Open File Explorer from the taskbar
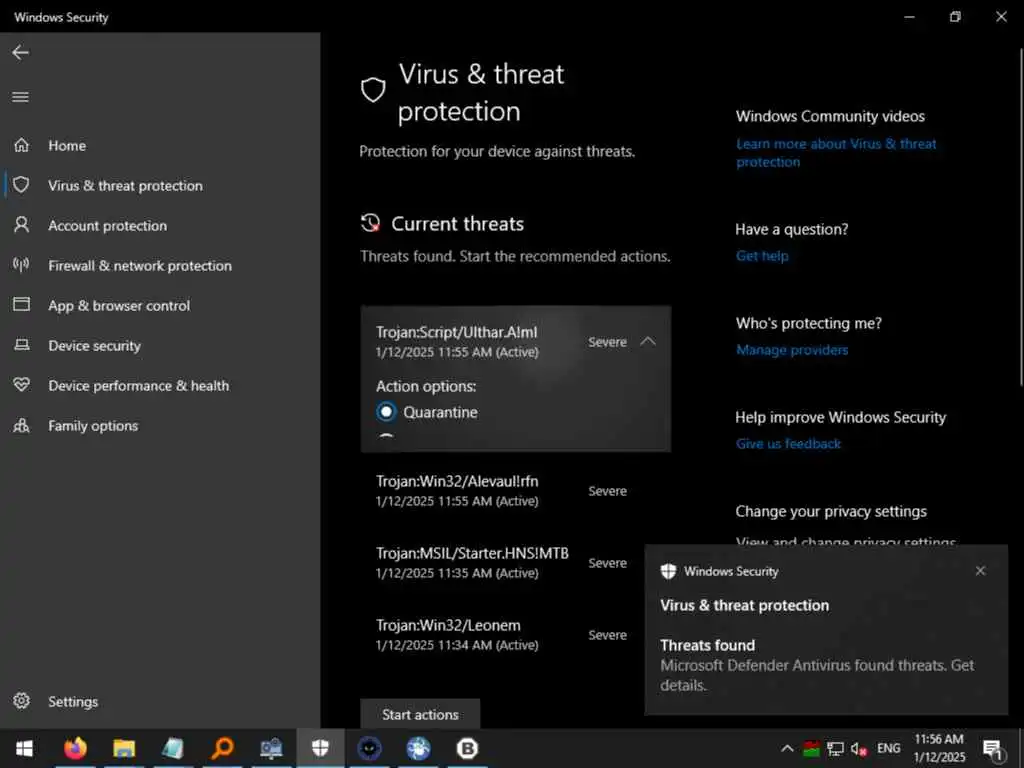This screenshot has height=768, width=1024. pos(124,748)
